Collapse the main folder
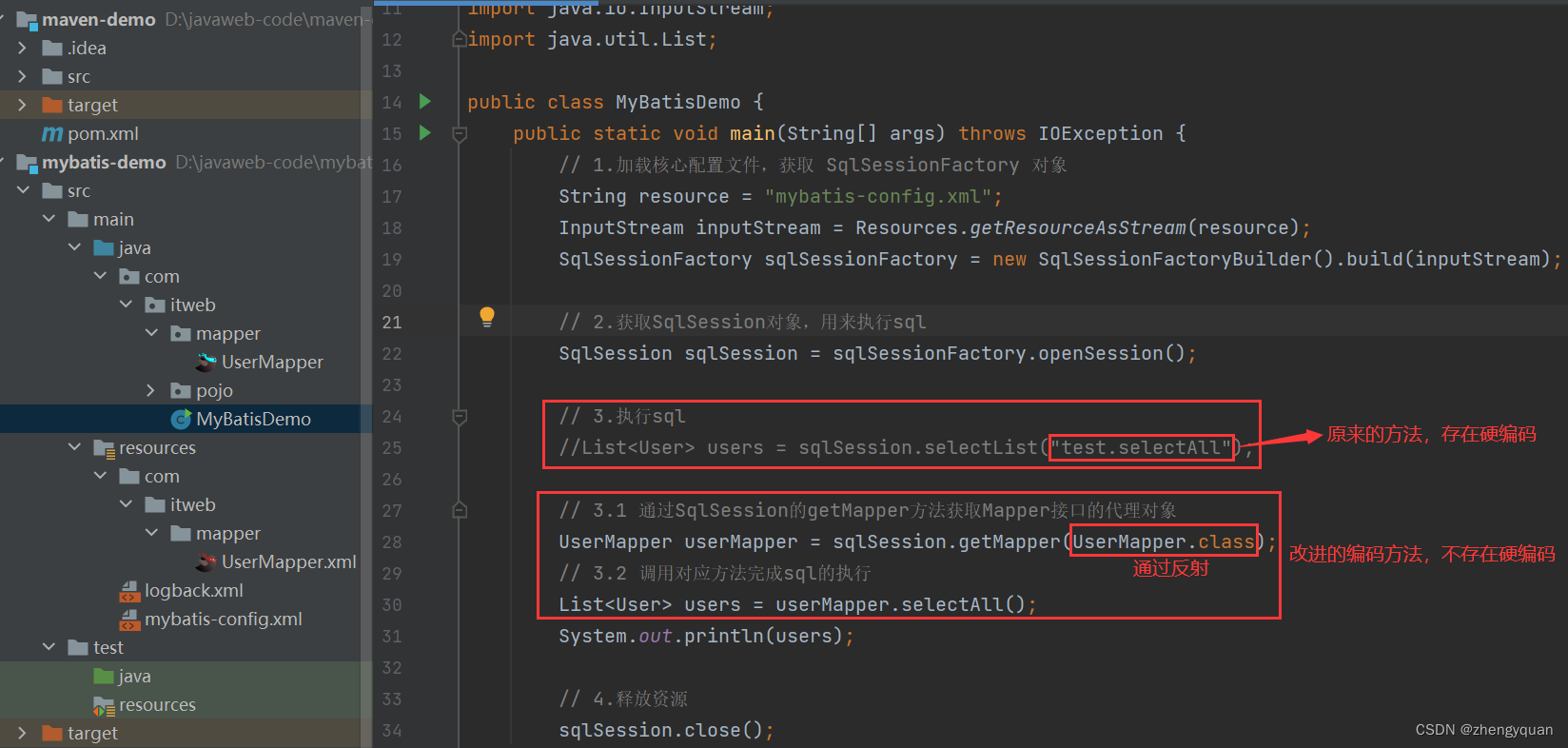 (x=49, y=219)
